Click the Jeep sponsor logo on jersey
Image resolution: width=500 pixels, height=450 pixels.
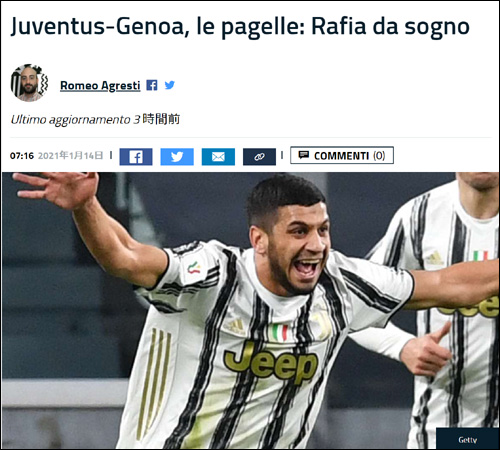tap(271, 363)
